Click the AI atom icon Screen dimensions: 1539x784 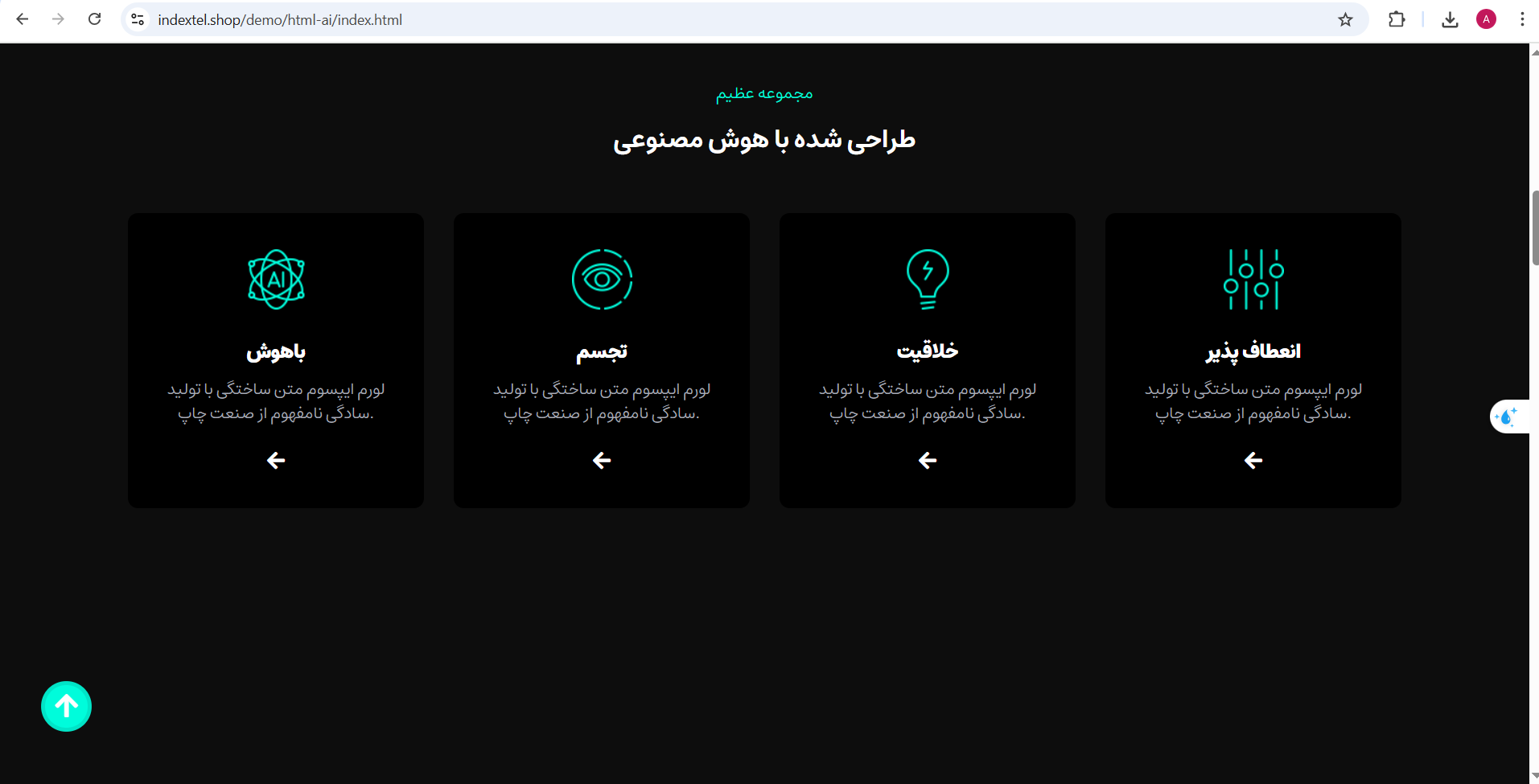tap(276, 280)
